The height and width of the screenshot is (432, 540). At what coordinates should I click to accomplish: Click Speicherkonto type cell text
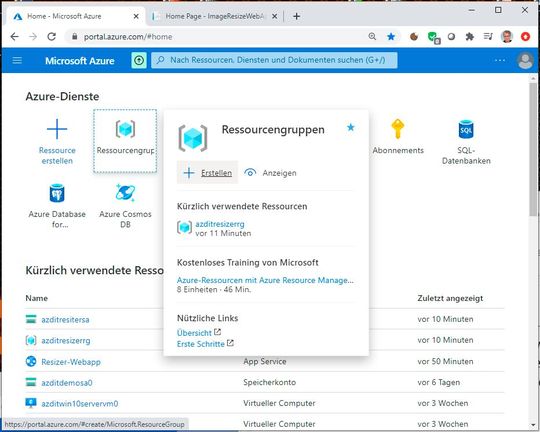[269, 382]
